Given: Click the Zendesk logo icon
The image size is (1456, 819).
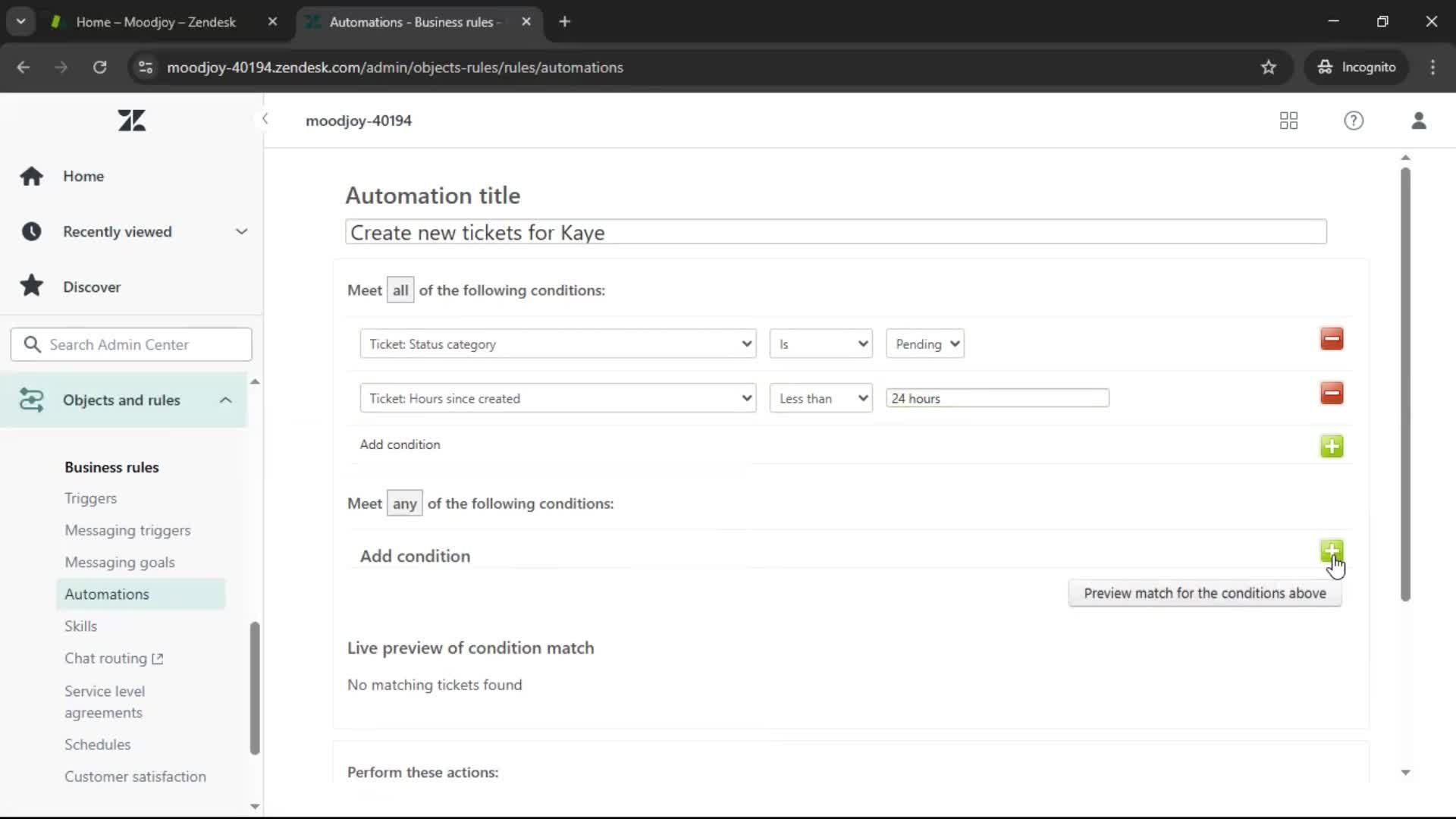Looking at the screenshot, I should [132, 121].
